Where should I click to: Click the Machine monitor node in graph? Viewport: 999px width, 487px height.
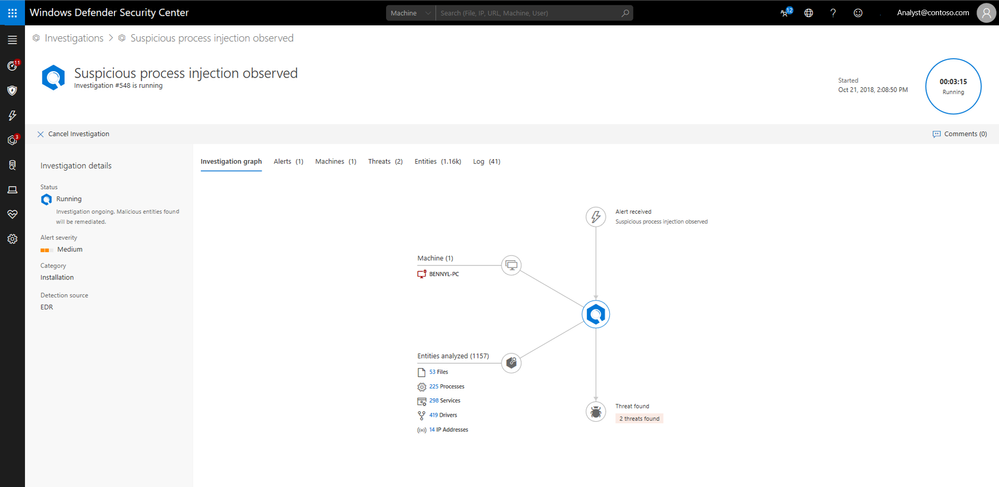click(511, 265)
